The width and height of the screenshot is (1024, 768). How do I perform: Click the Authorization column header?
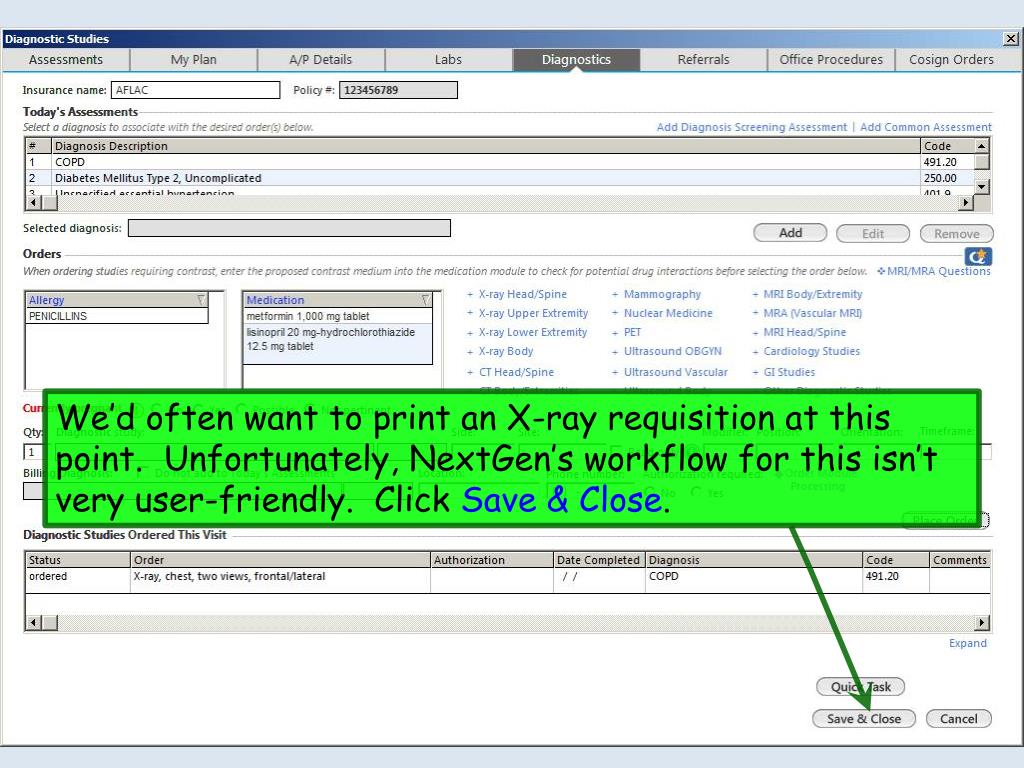pyautogui.click(x=492, y=560)
